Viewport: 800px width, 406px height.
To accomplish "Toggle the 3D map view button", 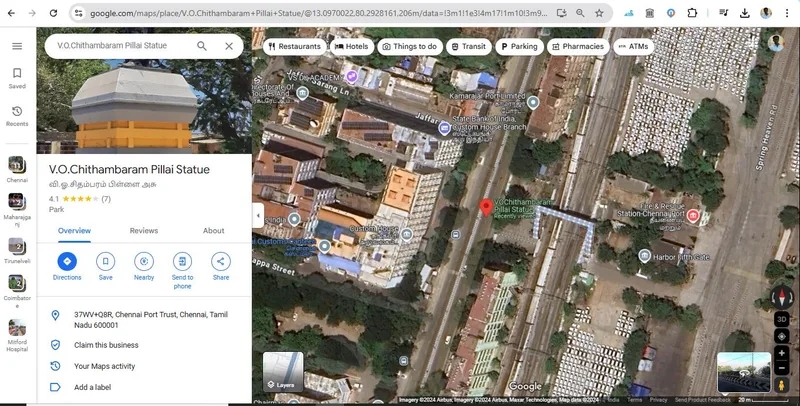I will (782, 319).
